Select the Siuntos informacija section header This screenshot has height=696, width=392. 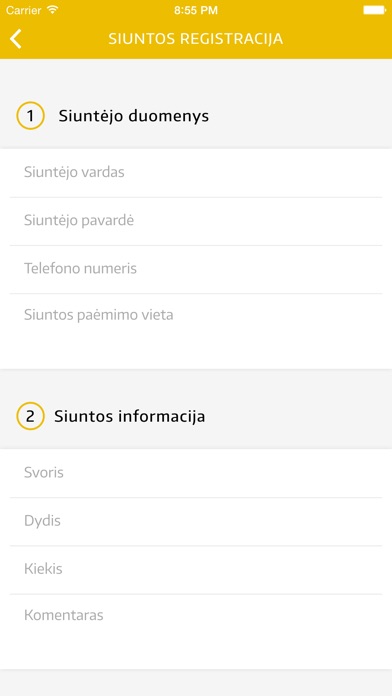[130, 416]
